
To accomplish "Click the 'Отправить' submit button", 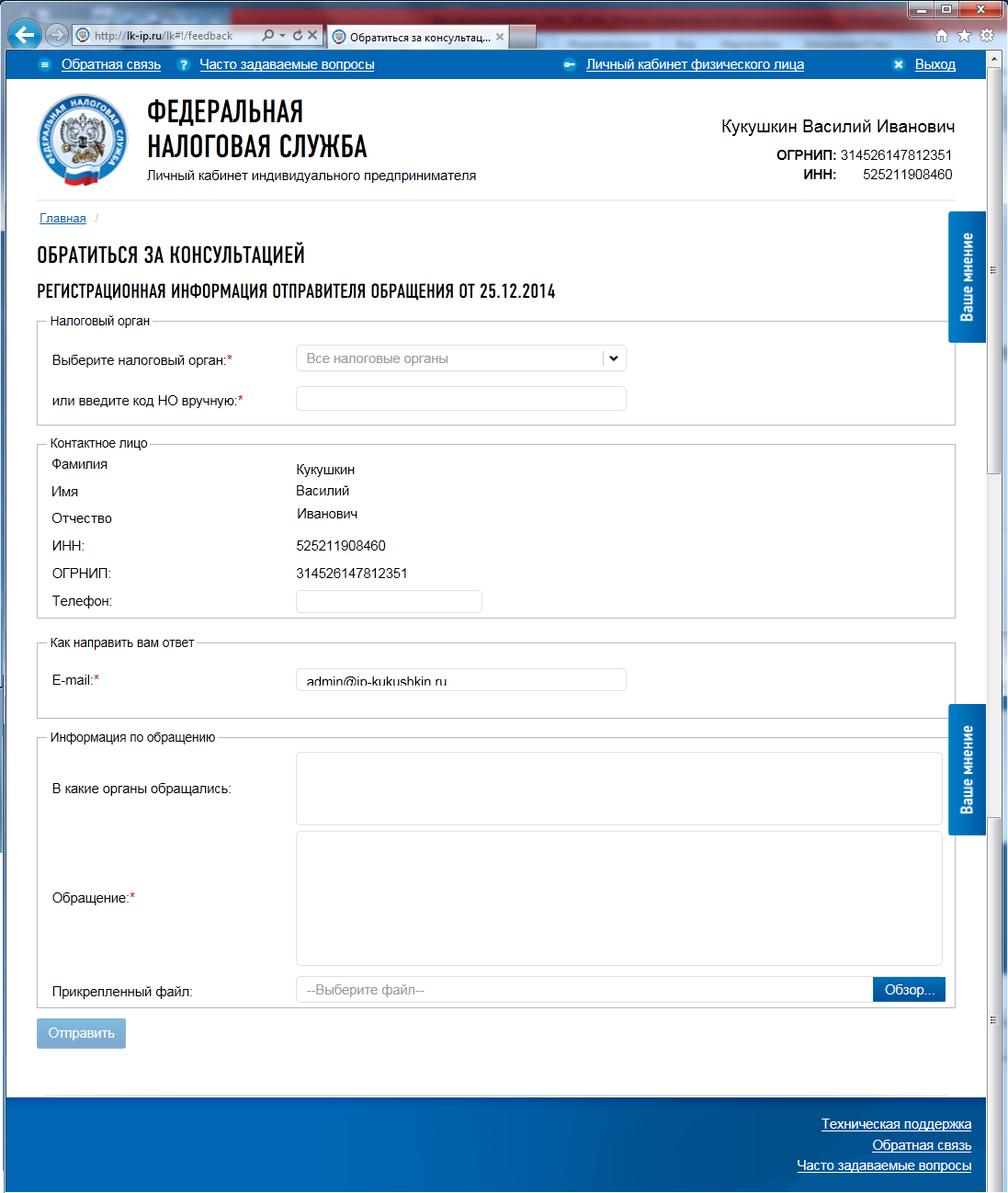I will point(81,1033).
